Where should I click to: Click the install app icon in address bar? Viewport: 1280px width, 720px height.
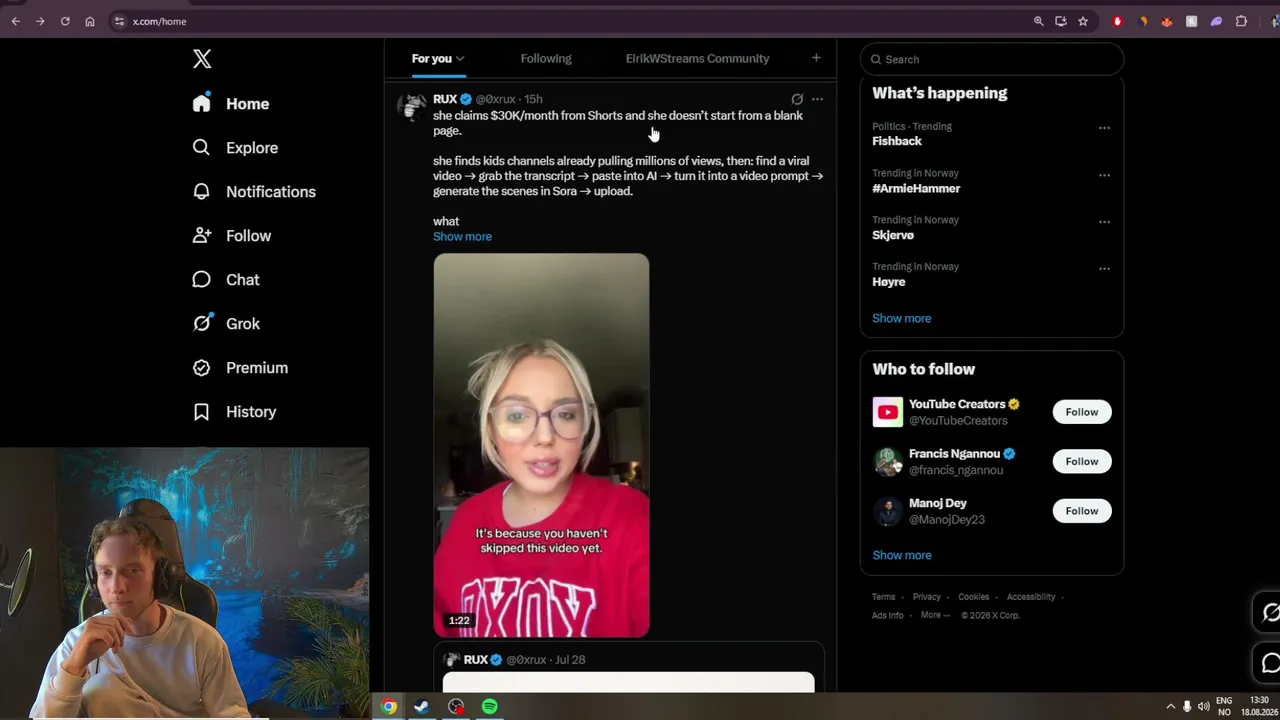click(x=1061, y=21)
